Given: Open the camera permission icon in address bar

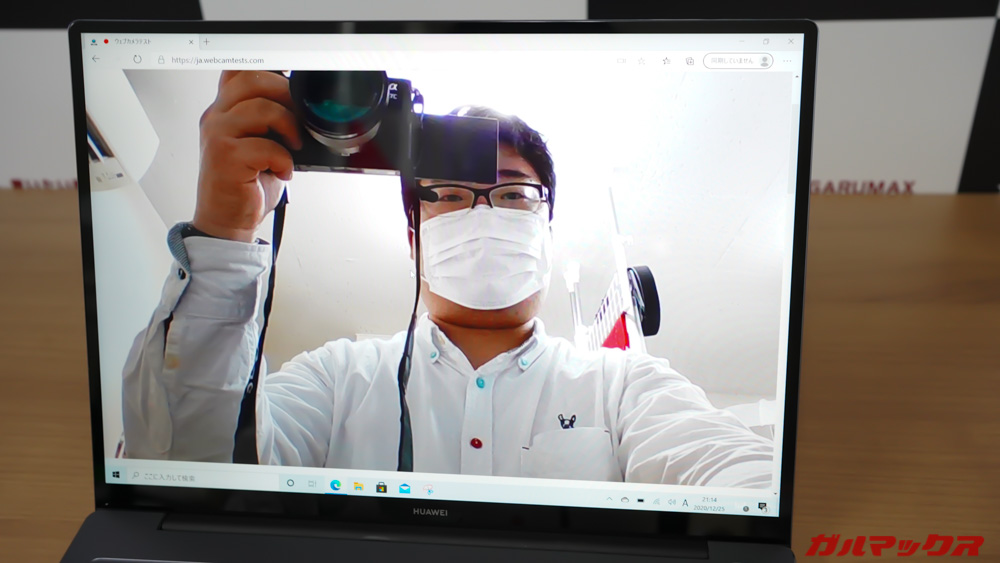Looking at the screenshot, I should pos(621,61).
